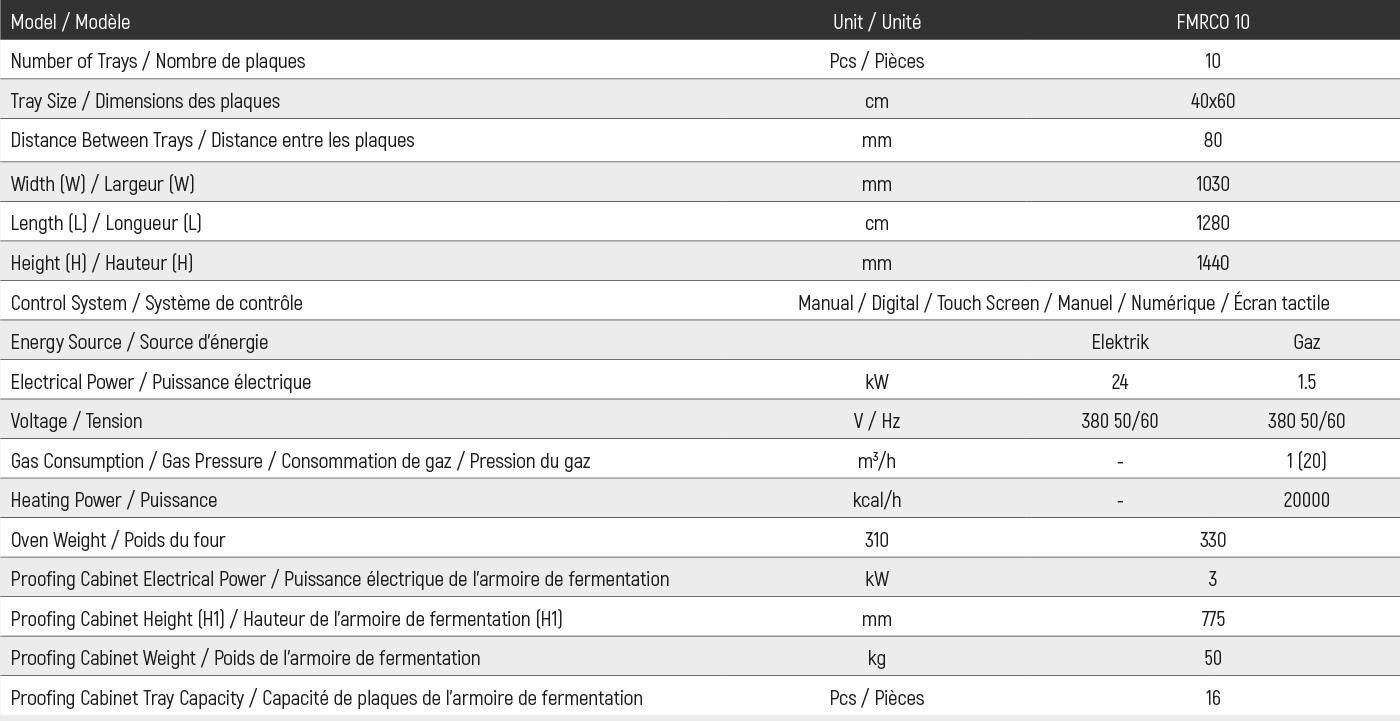
Task: Click the electrical power value "24"
Action: [1119, 382]
